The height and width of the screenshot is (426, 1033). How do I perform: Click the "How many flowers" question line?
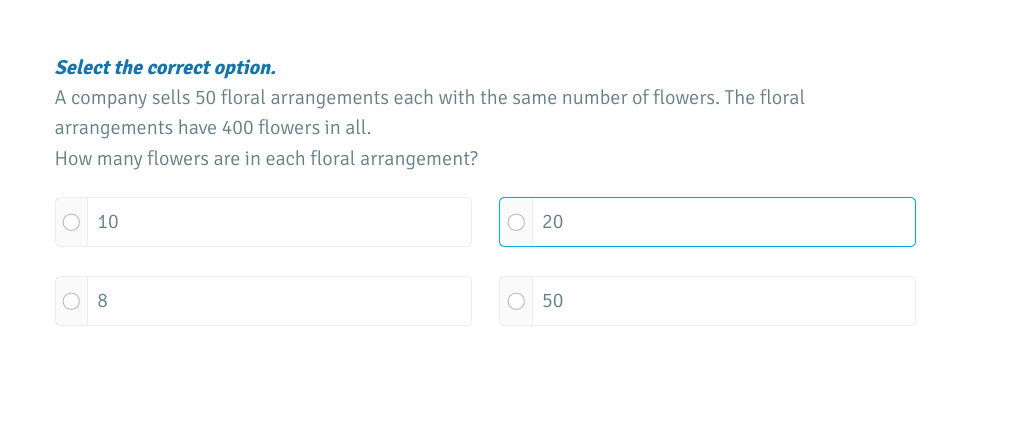pos(266,159)
